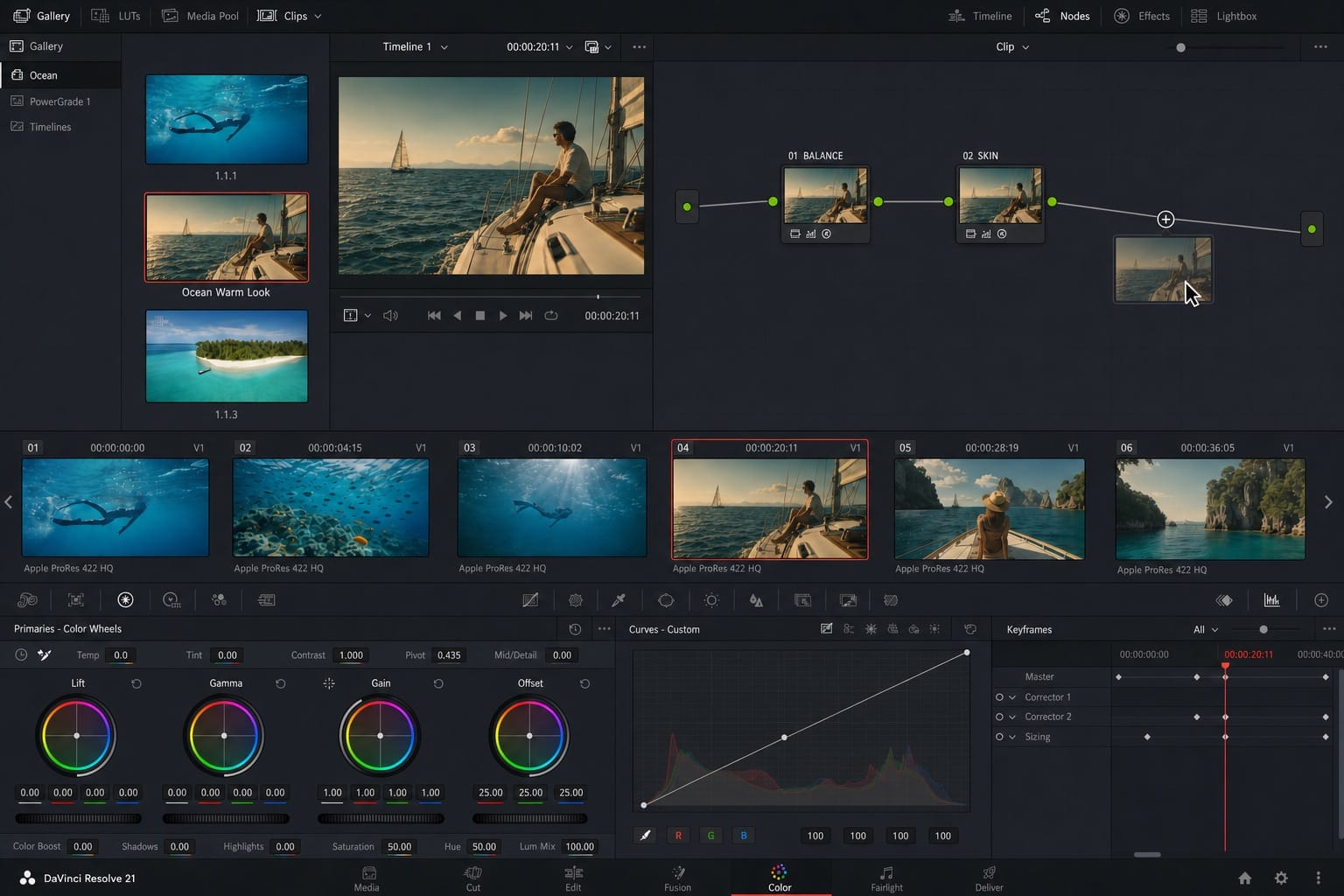Viewport: 1344px width, 896px height.
Task: Reset the Gamma color wheel
Action: 281,683
